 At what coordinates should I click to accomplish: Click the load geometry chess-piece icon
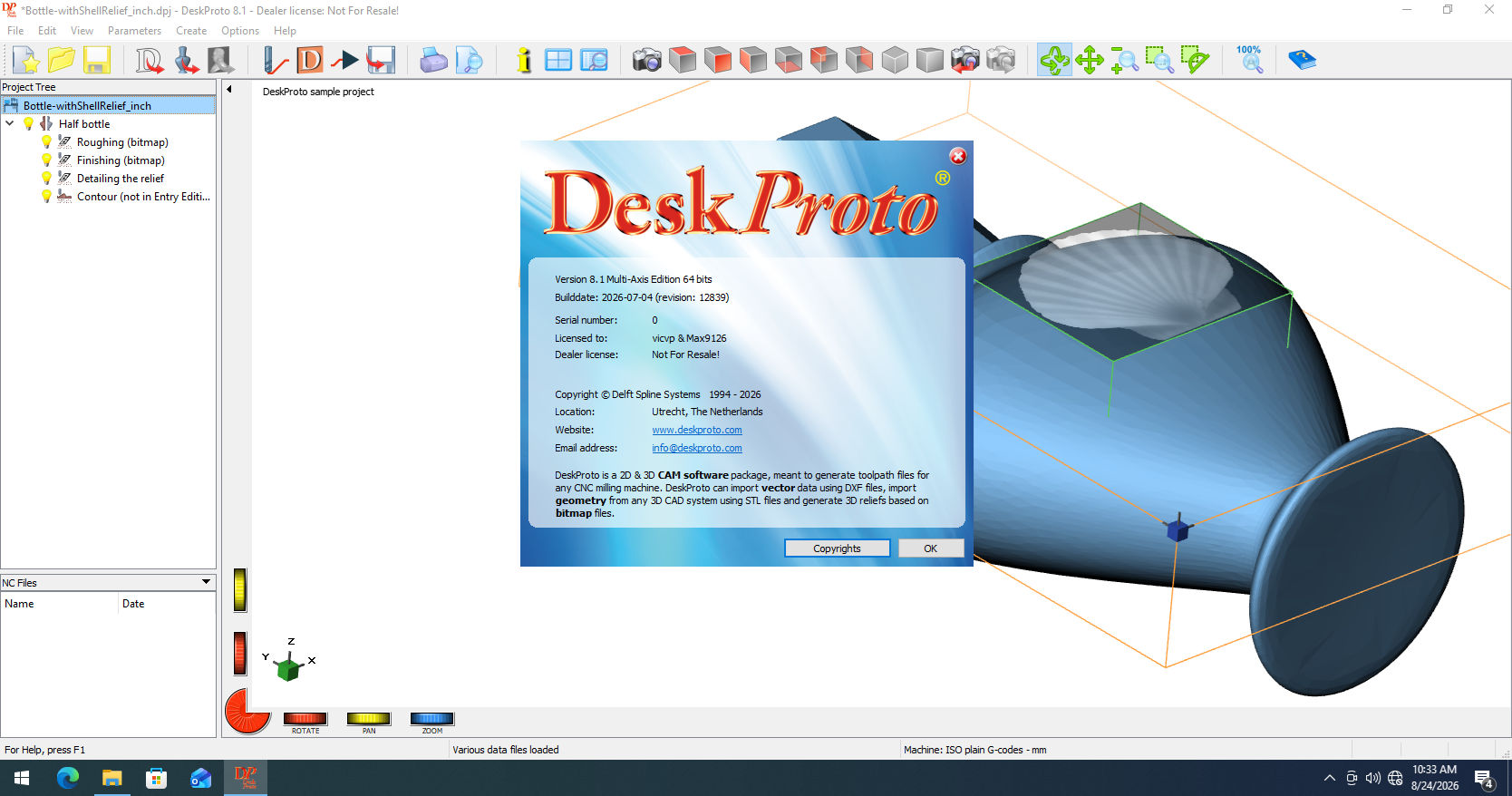[x=186, y=61]
